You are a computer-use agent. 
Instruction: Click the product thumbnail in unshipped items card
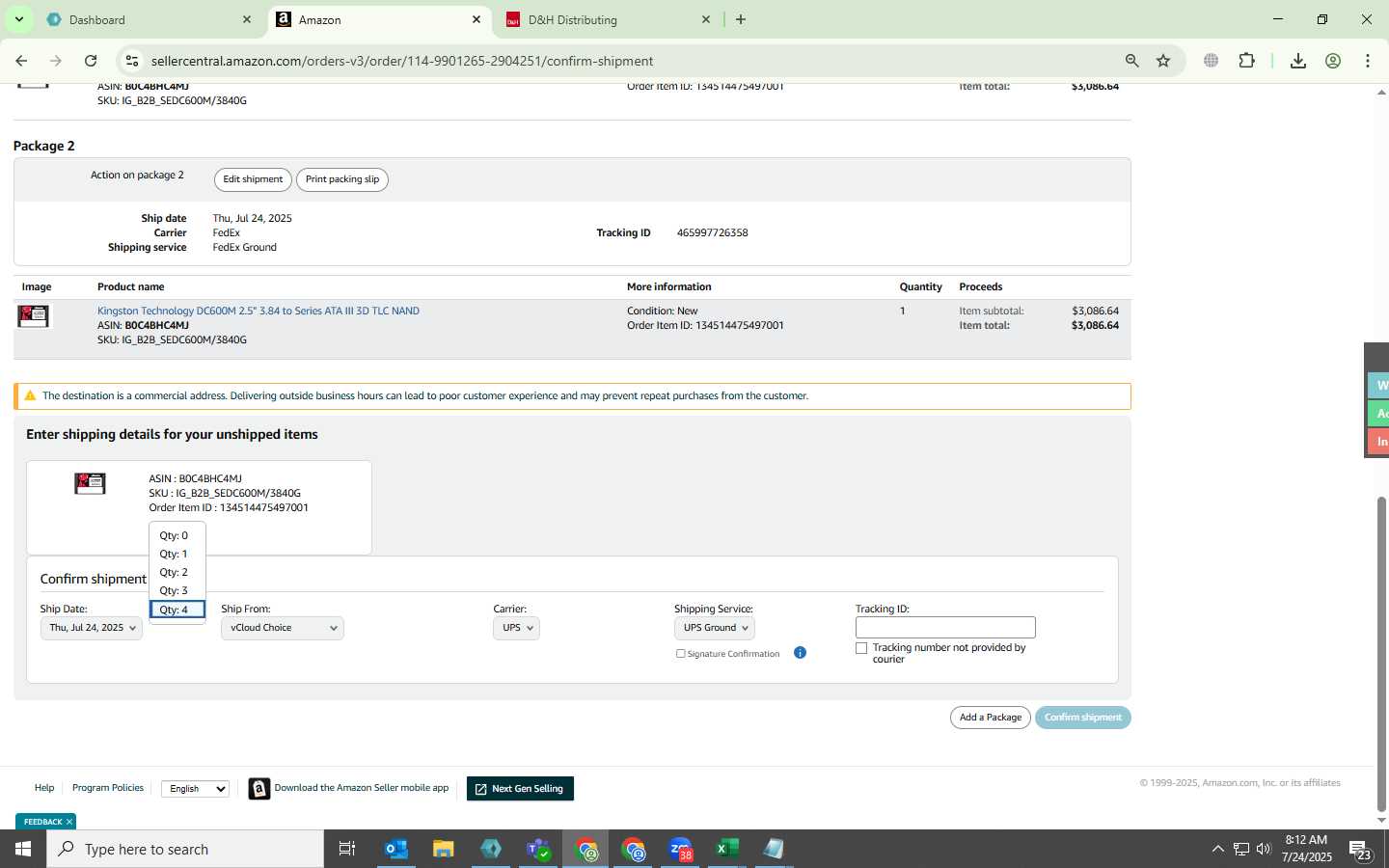tap(90, 483)
